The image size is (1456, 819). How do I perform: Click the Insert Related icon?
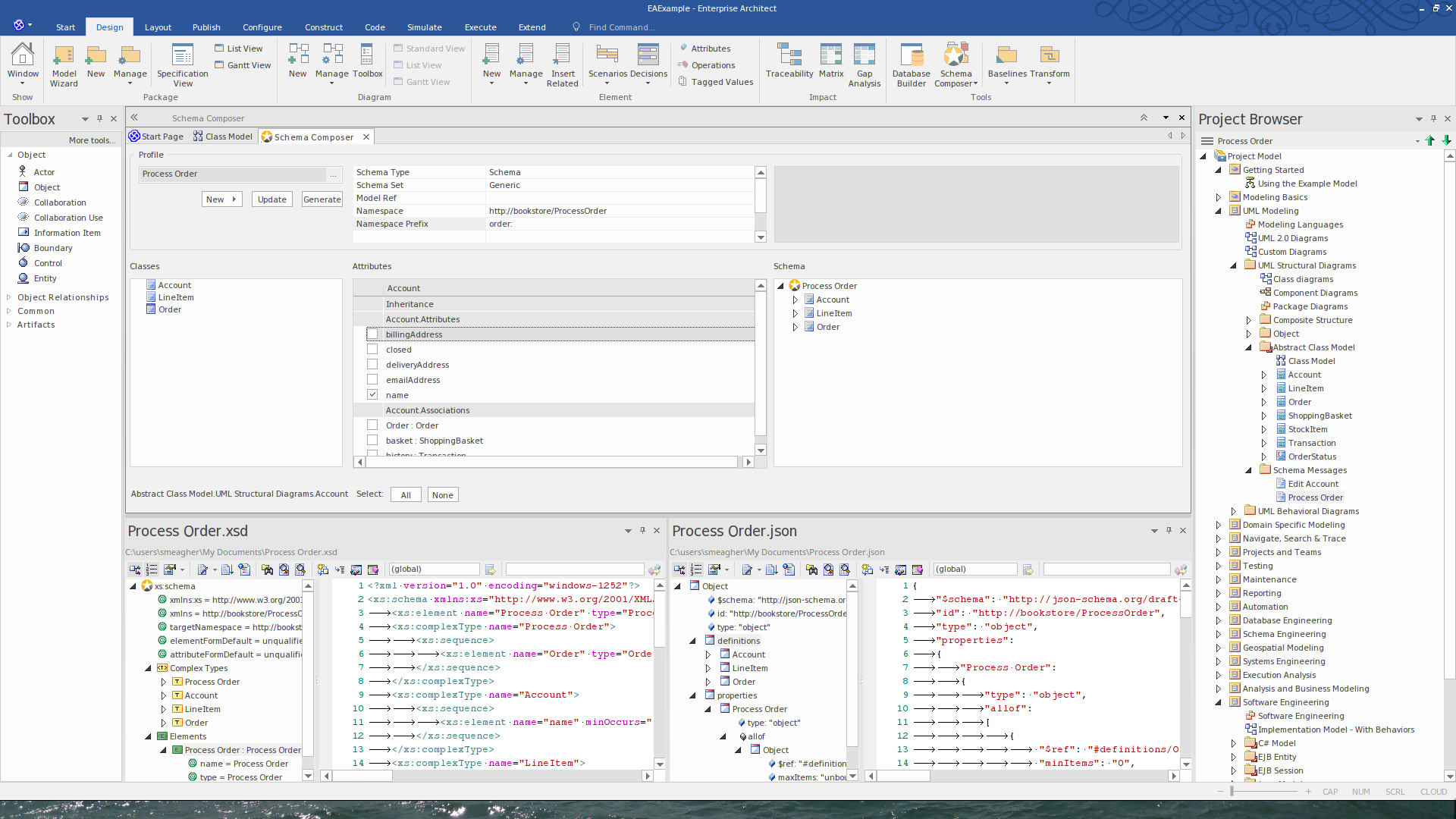[562, 64]
